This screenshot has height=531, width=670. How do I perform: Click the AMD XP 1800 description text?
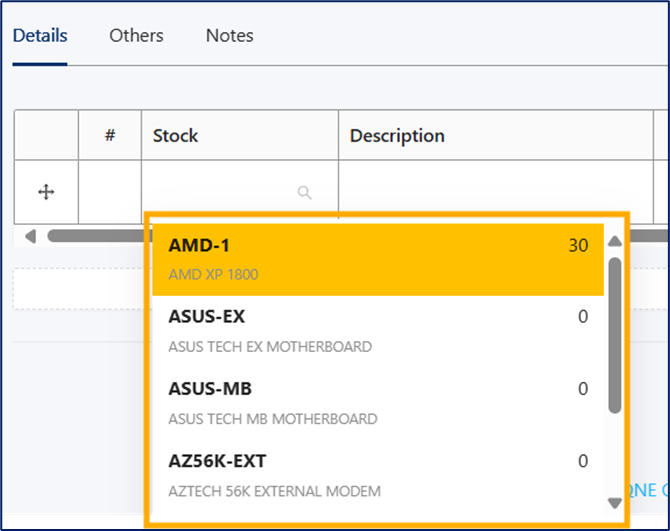tap(213, 274)
